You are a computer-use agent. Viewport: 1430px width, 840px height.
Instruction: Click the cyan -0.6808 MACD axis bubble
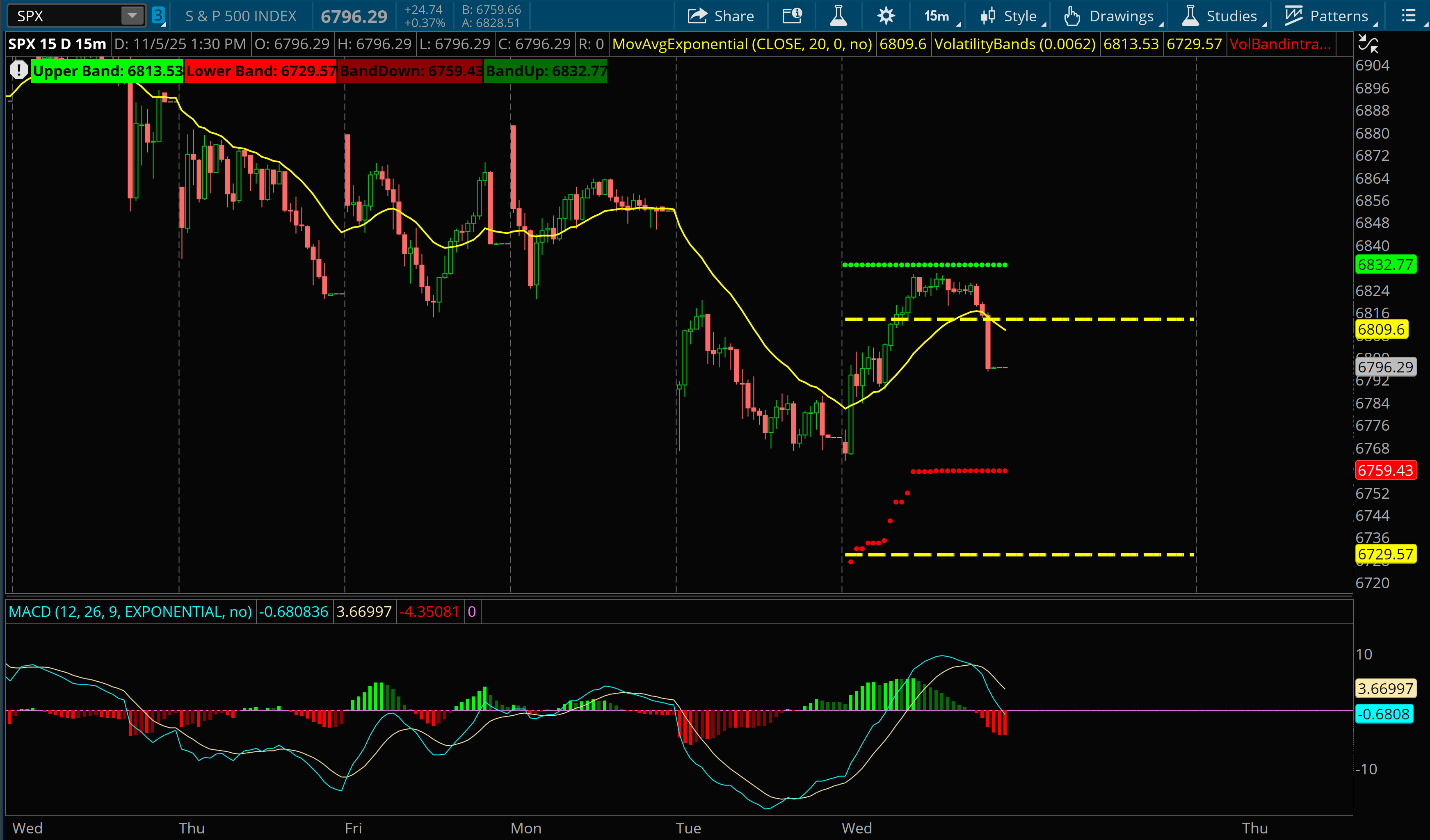coord(1384,714)
